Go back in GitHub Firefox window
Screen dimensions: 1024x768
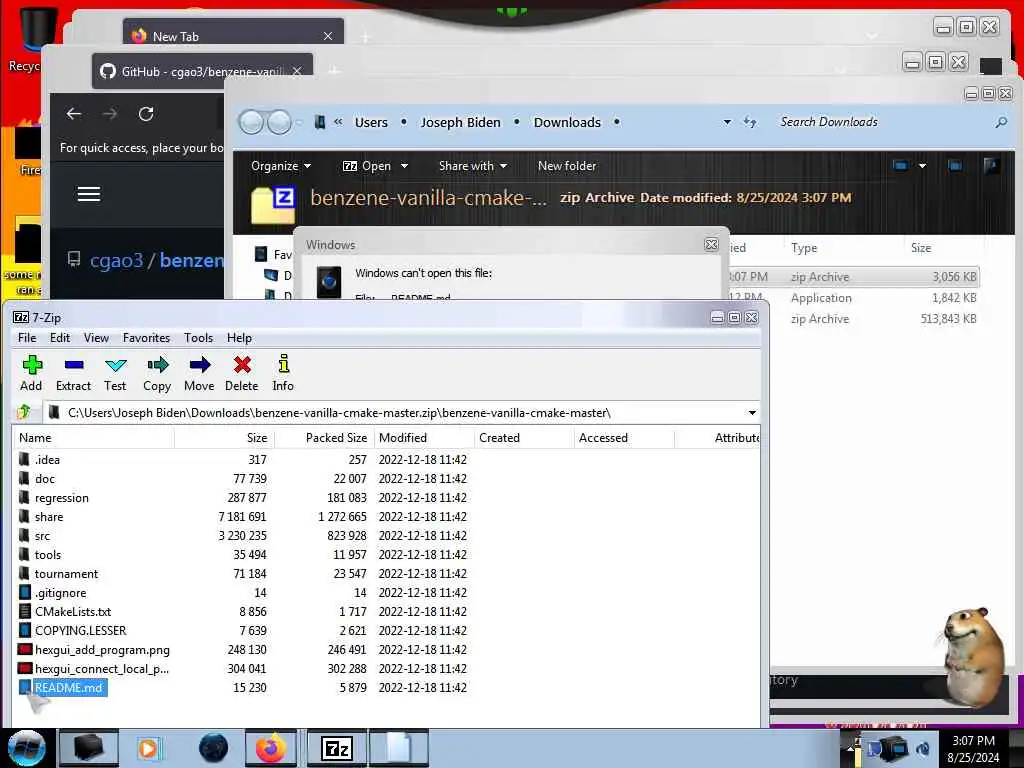tap(74, 114)
